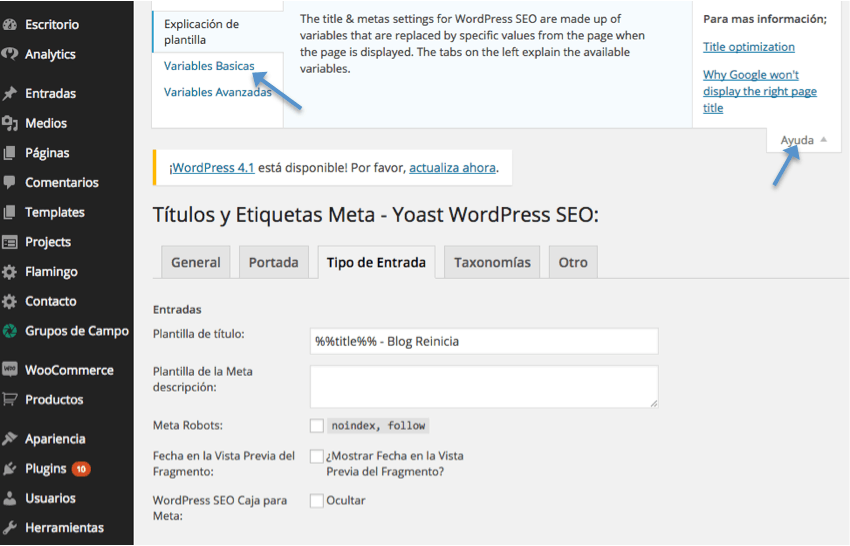Click the Plantilla de título field
This screenshot has height=546, width=850.
click(484, 341)
